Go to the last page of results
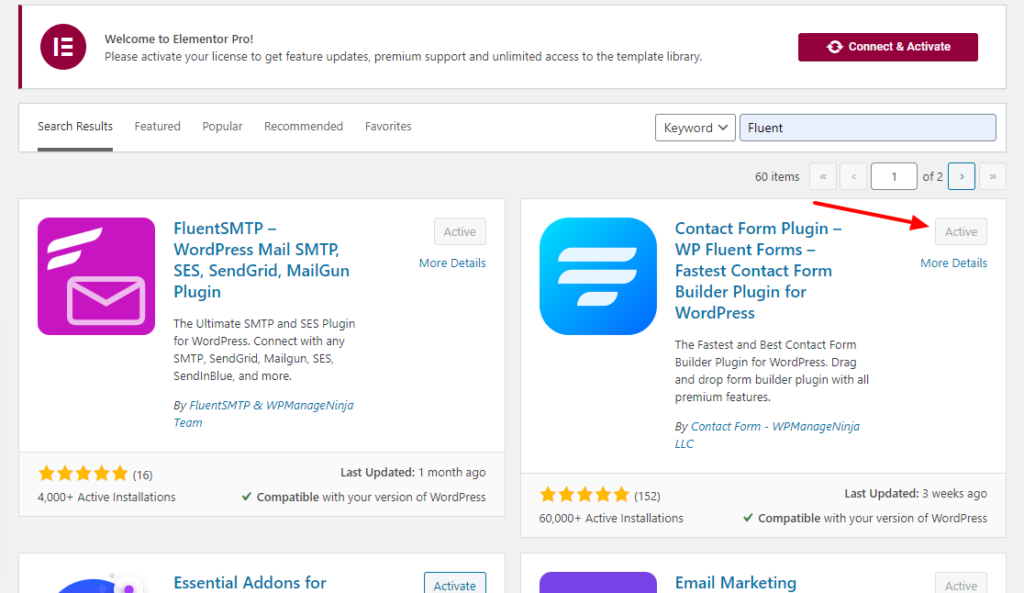 993,176
